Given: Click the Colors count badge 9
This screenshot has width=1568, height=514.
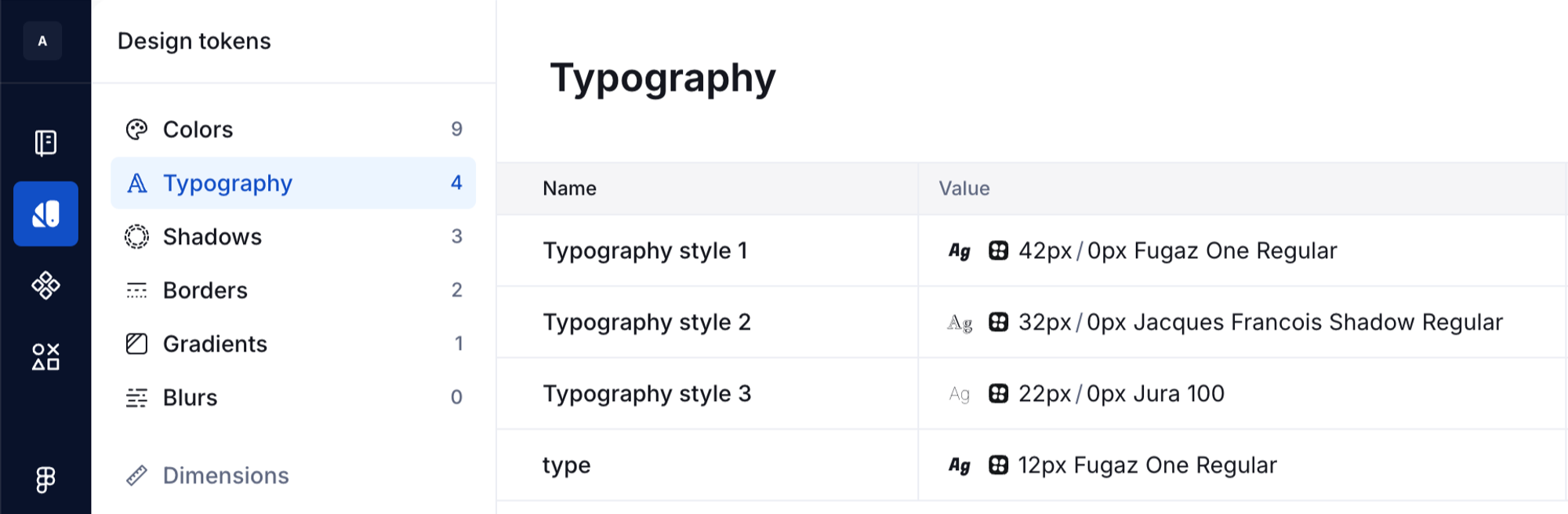Looking at the screenshot, I should [457, 129].
